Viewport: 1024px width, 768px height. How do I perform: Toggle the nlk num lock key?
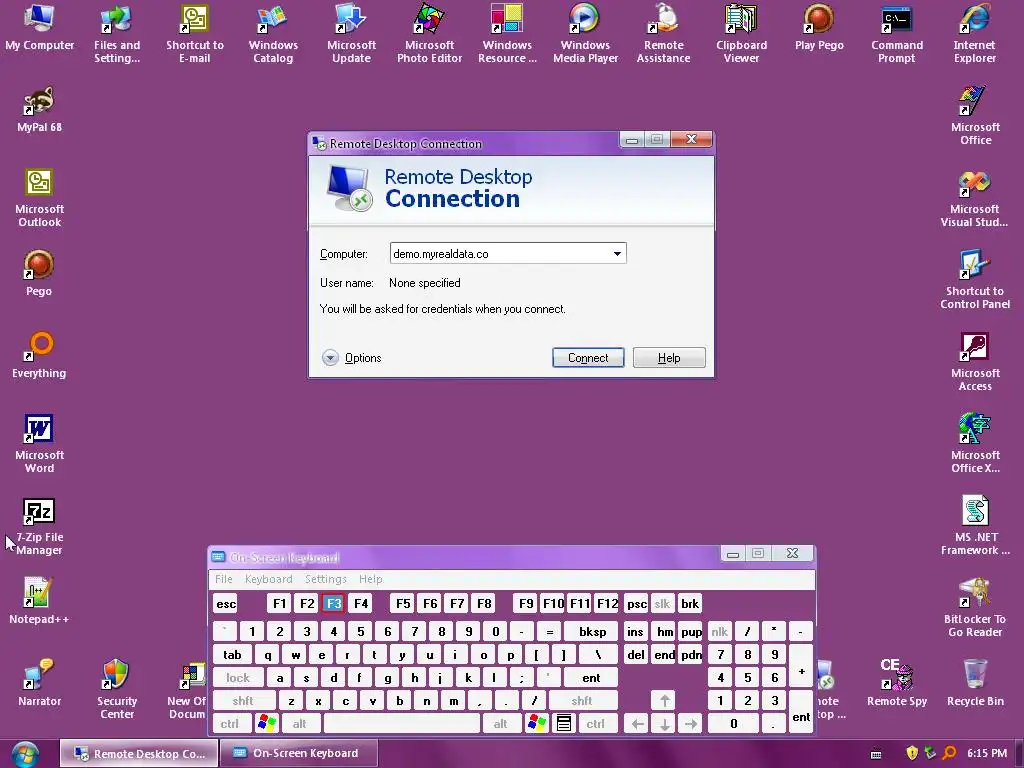[720, 632]
